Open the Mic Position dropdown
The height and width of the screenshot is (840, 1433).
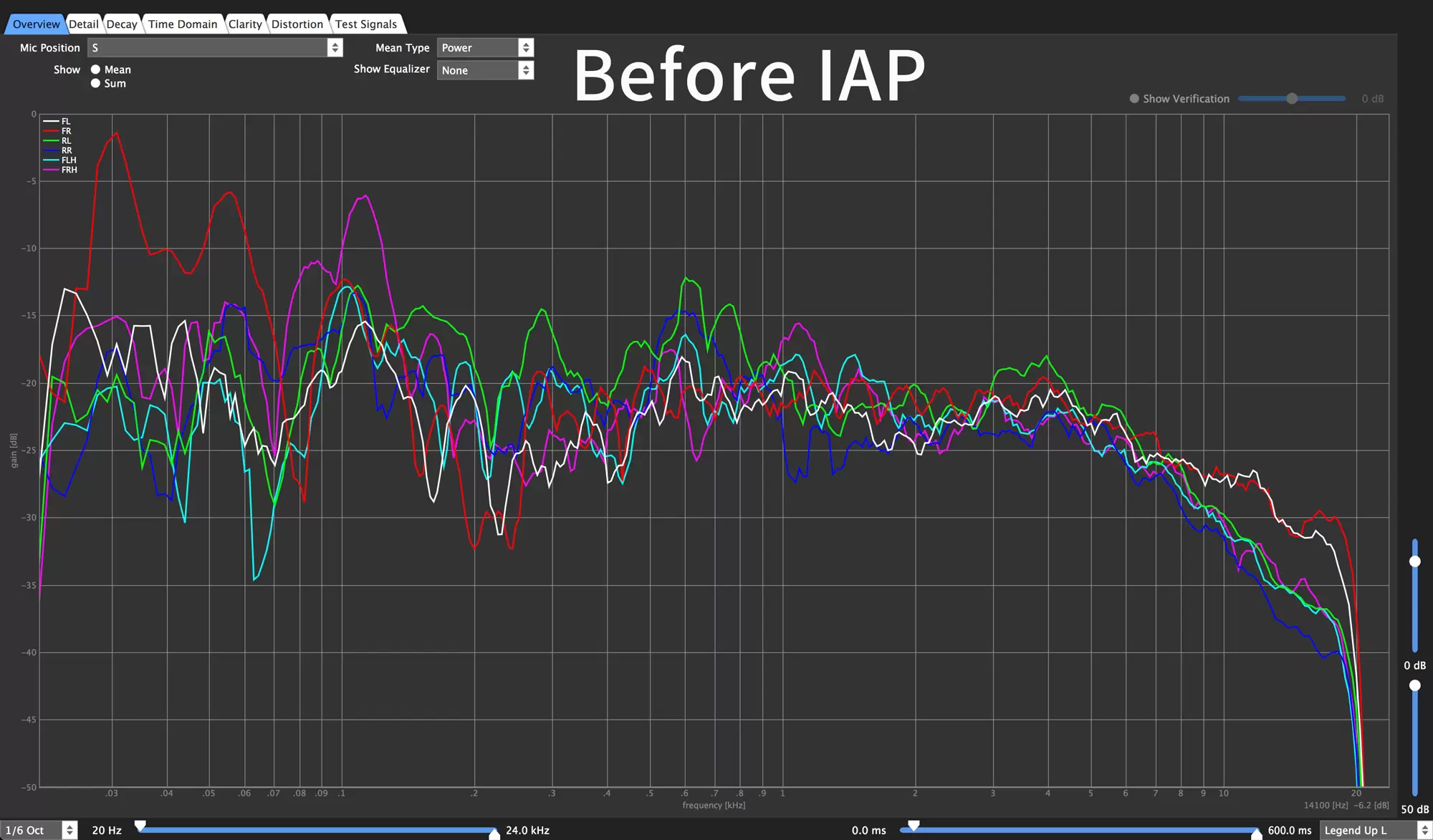pyautogui.click(x=215, y=48)
